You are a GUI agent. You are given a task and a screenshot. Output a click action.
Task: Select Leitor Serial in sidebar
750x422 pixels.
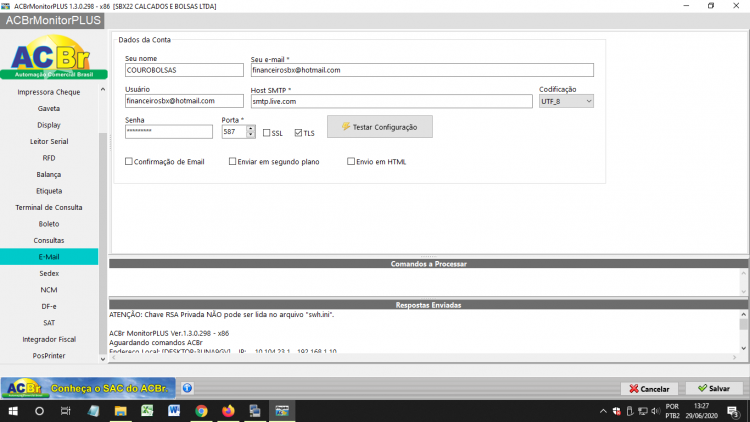(49, 142)
